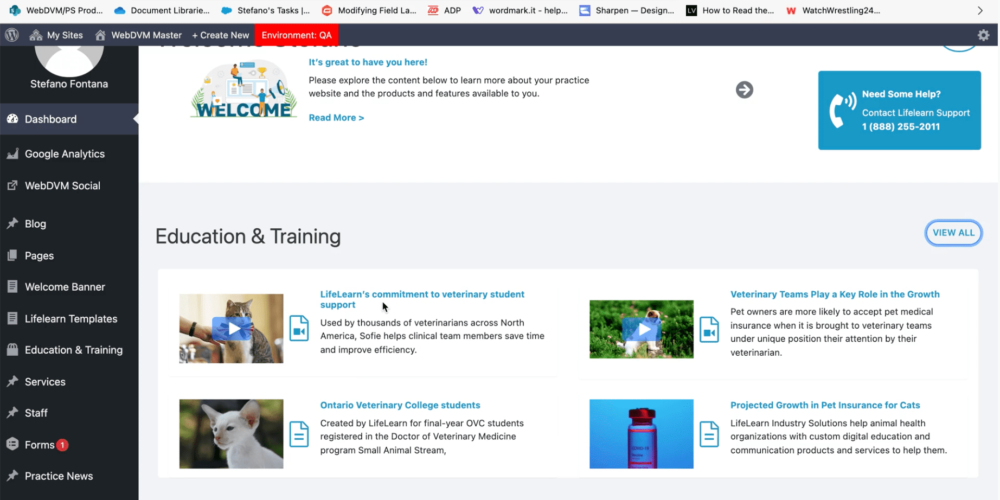Open Veterinary Teams Play a Key Role article
This screenshot has height=500, width=1000.
tap(835, 295)
